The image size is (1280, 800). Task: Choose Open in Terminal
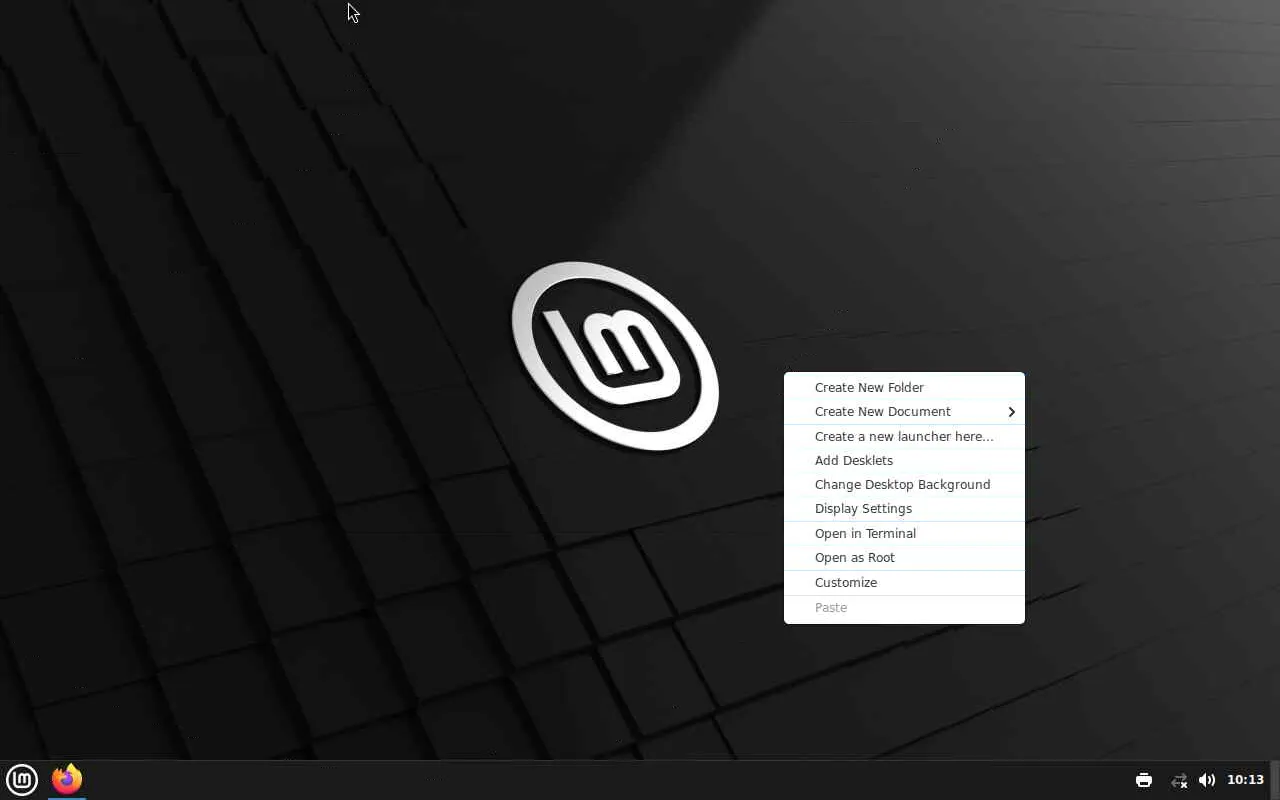(904, 533)
